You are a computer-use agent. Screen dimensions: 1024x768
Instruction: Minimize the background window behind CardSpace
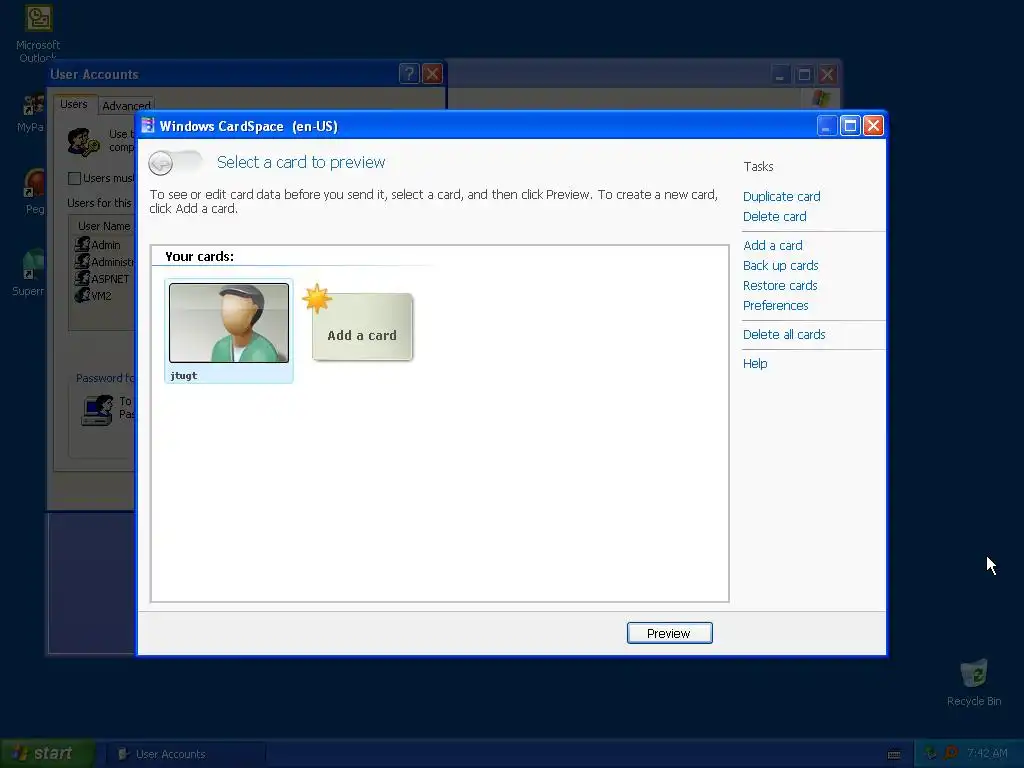(780, 74)
